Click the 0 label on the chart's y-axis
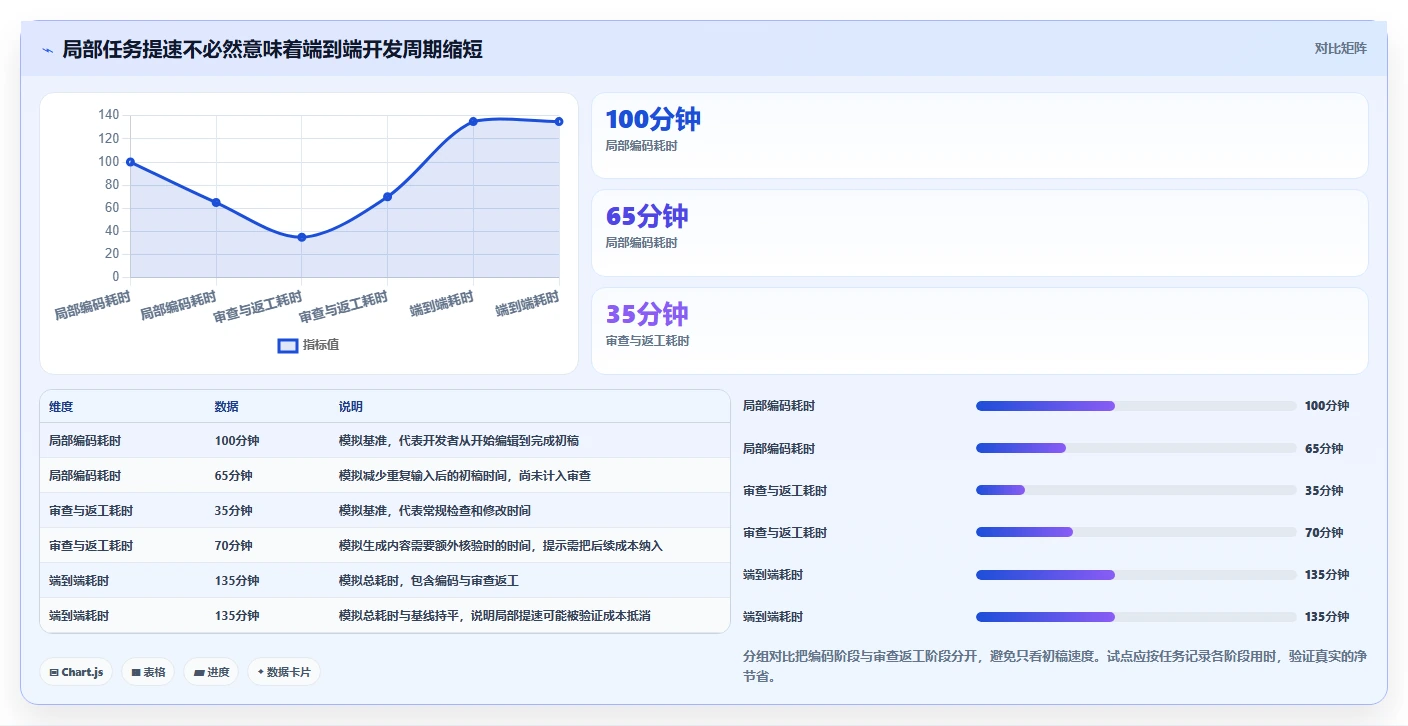Viewport: 1408px width, 726px height. click(115, 277)
